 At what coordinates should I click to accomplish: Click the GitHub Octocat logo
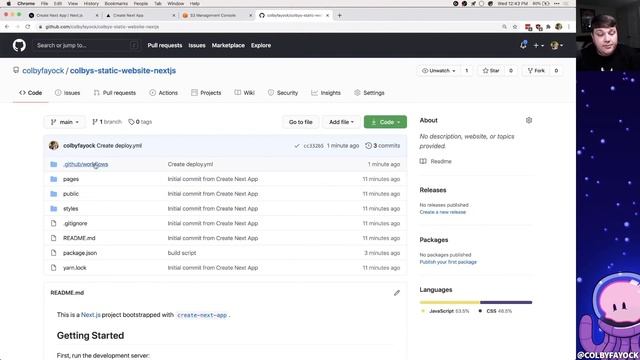(19, 45)
